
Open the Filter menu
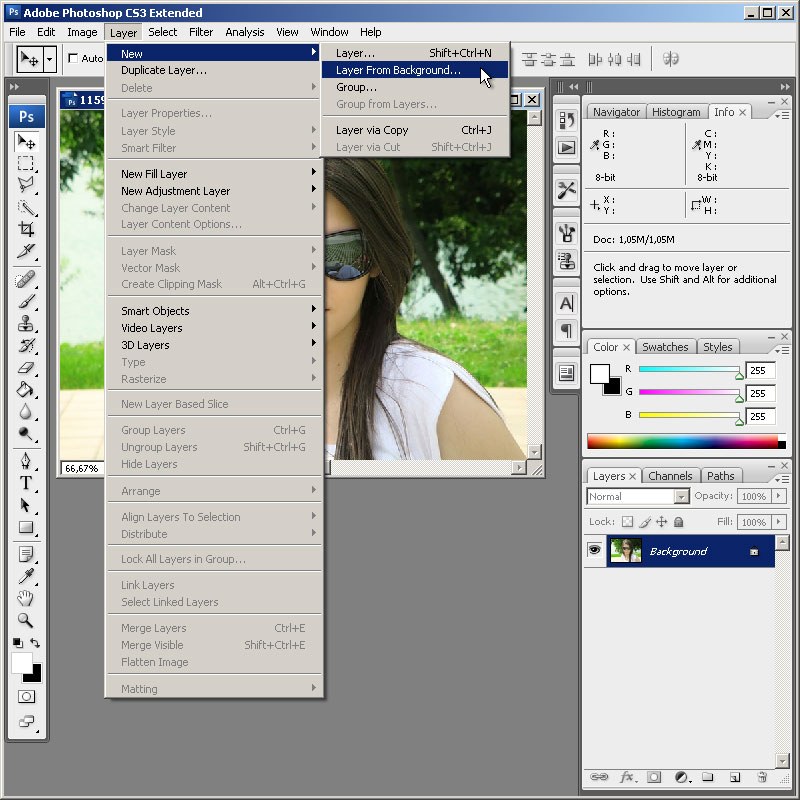pos(201,32)
